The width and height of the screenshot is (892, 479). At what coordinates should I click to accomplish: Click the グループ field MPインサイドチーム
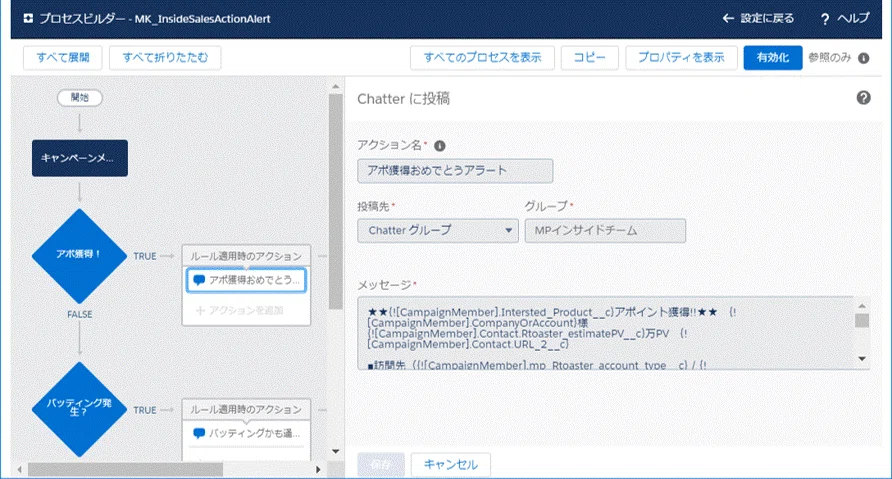[605, 230]
